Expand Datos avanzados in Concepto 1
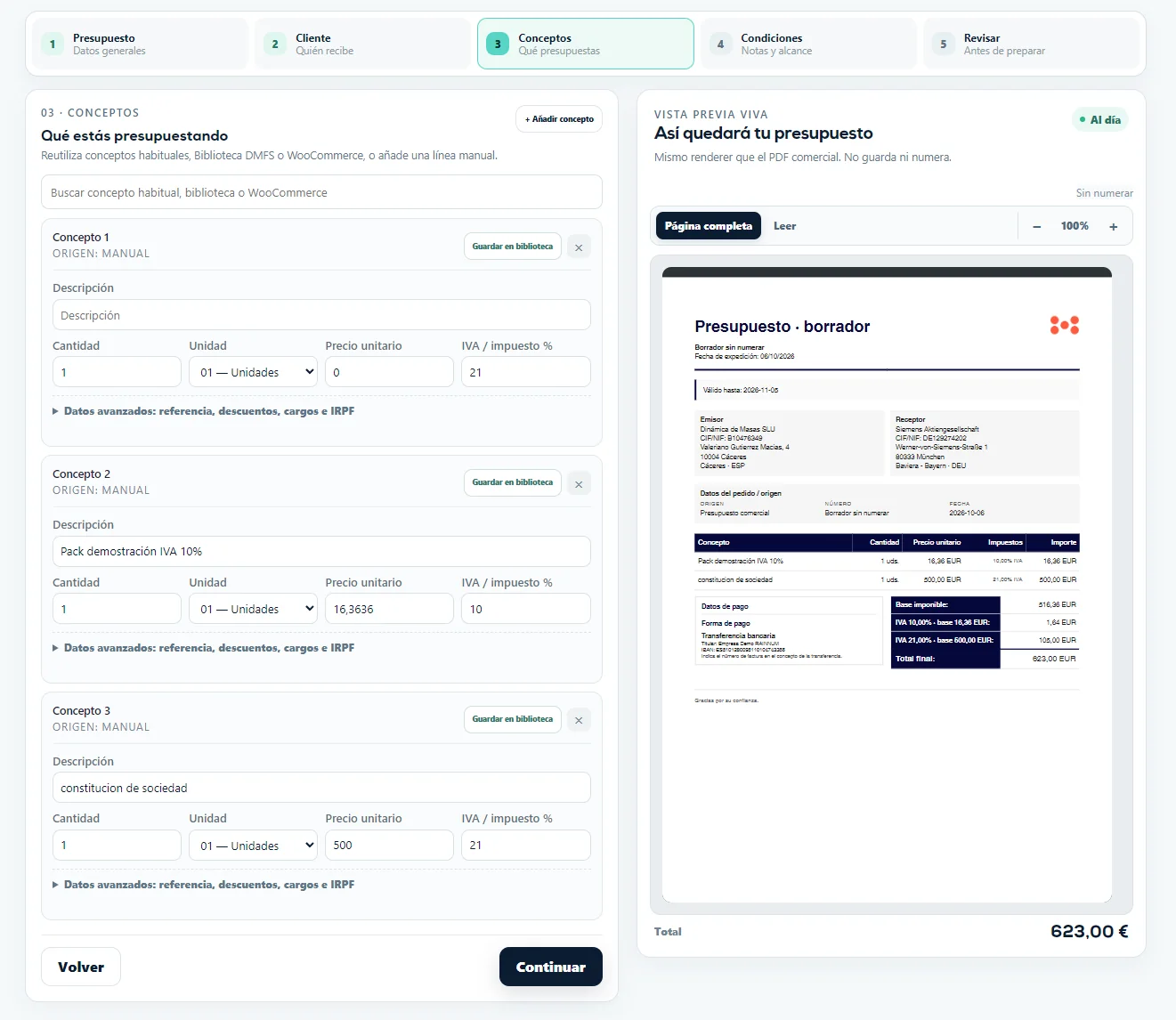Image resolution: width=1176 pixels, height=1020 pixels. coord(204,411)
